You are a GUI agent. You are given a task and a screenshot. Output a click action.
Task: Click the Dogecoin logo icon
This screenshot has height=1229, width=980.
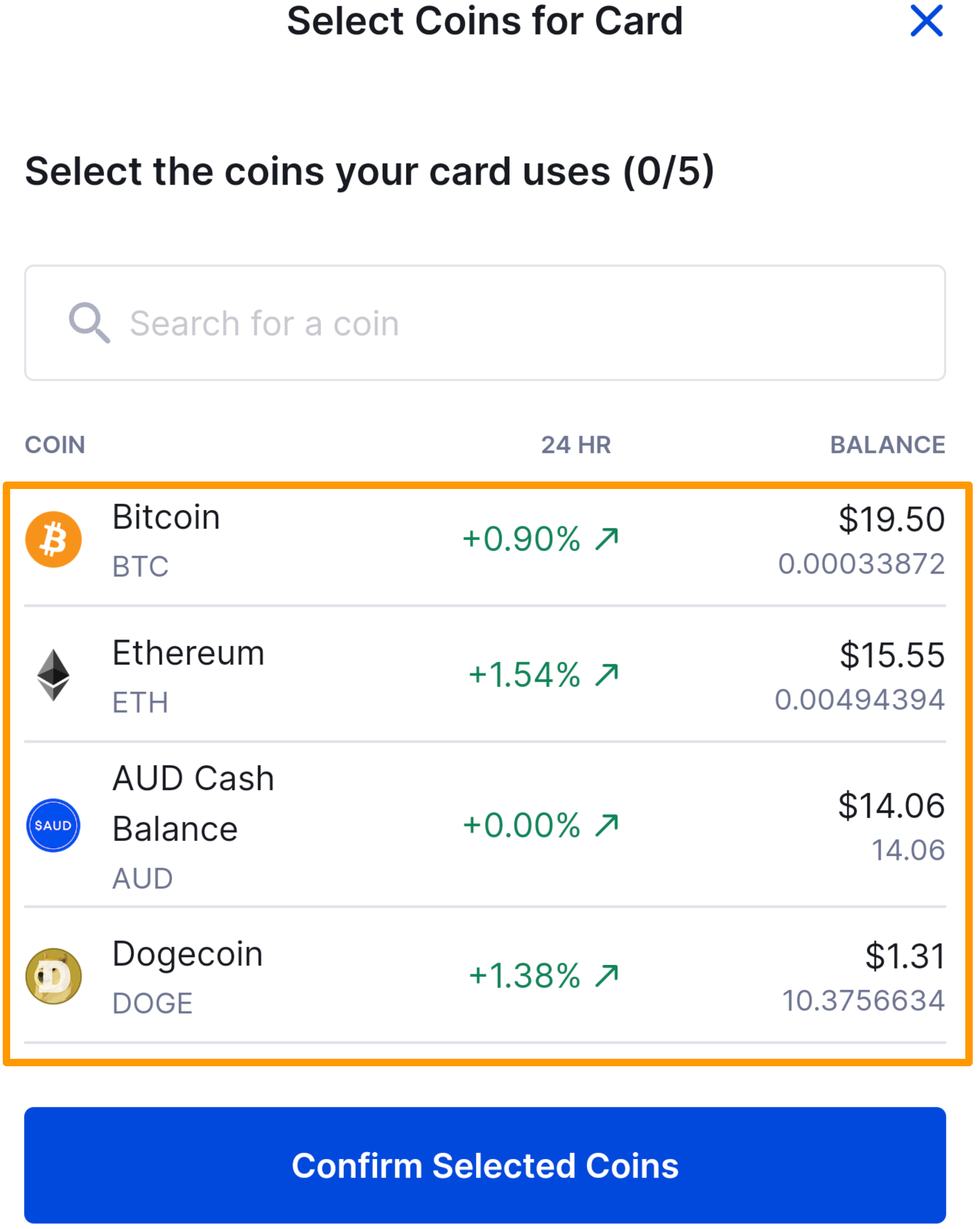pos(53,976)
